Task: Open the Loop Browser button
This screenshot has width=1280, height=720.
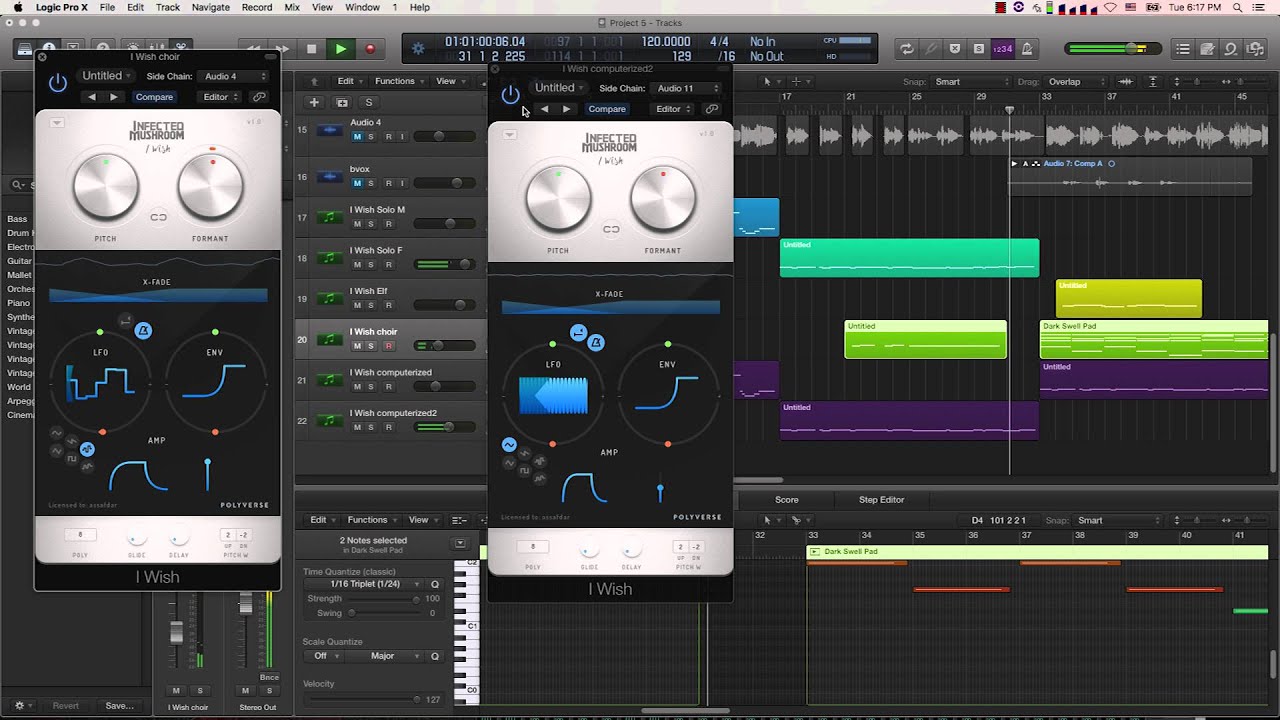Action: tap(1231, 48)
